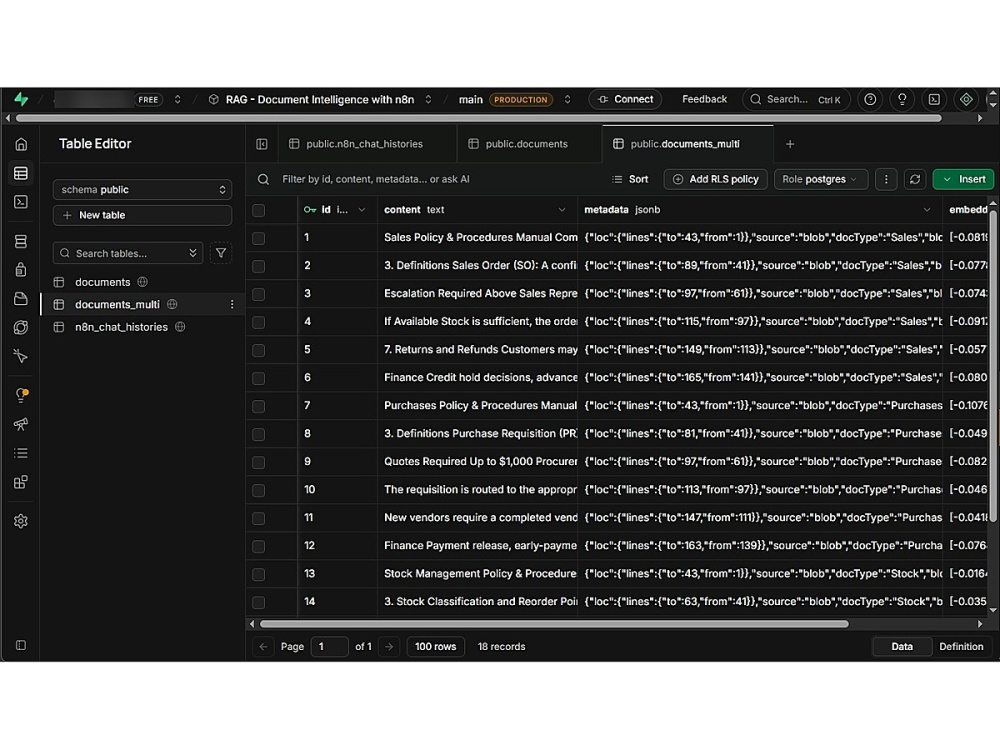Viewport: 1000px width, 750px height.
Task: Click the horizontal scrollbar under the table
Action: pos(554,624)
